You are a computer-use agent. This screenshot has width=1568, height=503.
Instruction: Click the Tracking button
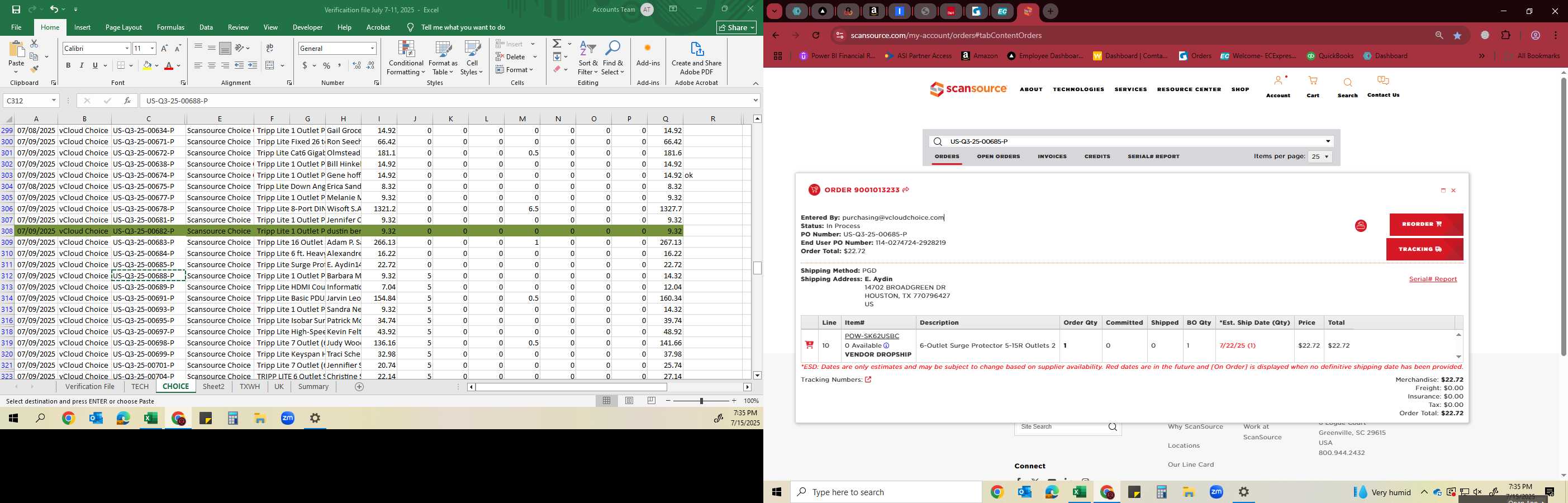point(1424,249)
